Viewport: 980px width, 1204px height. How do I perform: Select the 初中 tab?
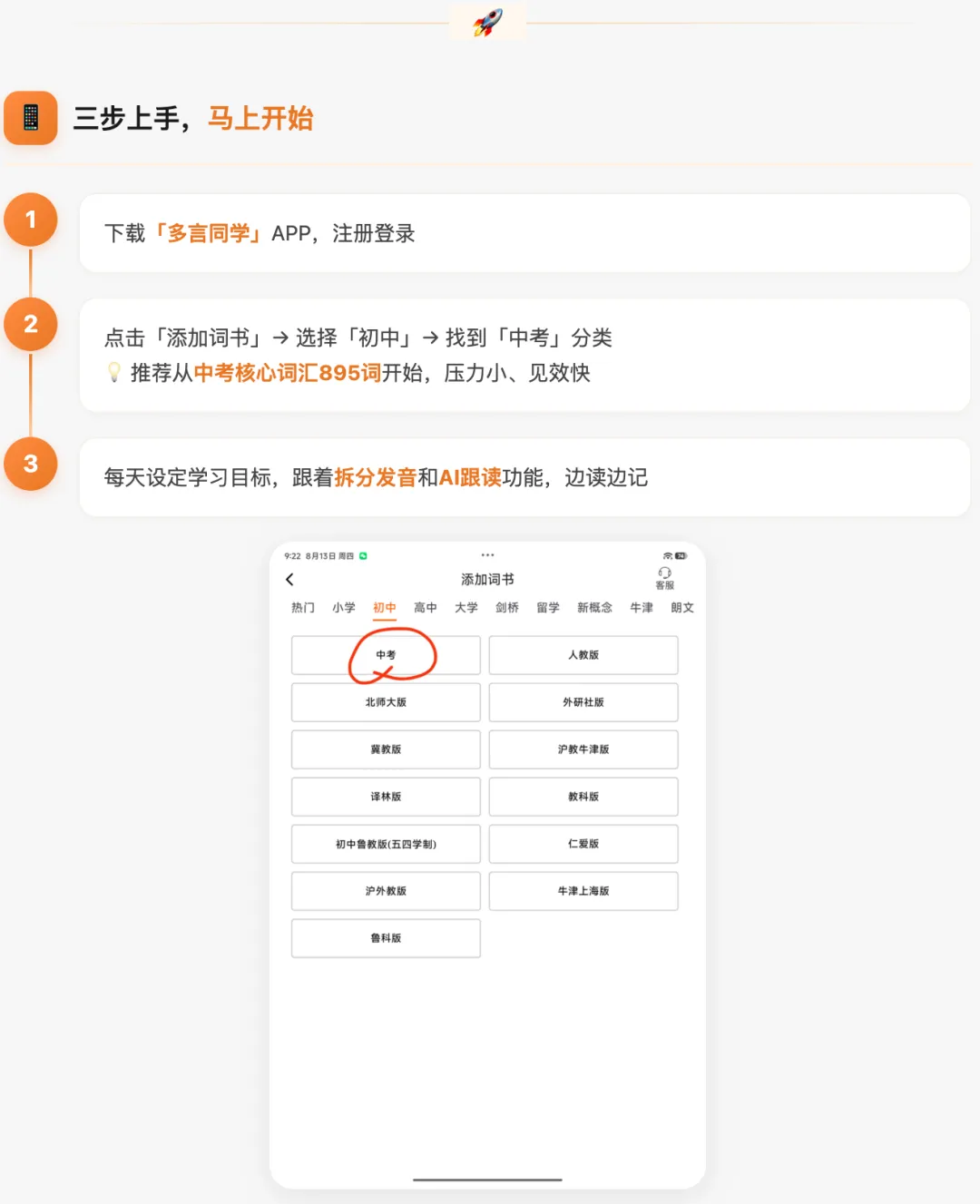click(385, 607)
